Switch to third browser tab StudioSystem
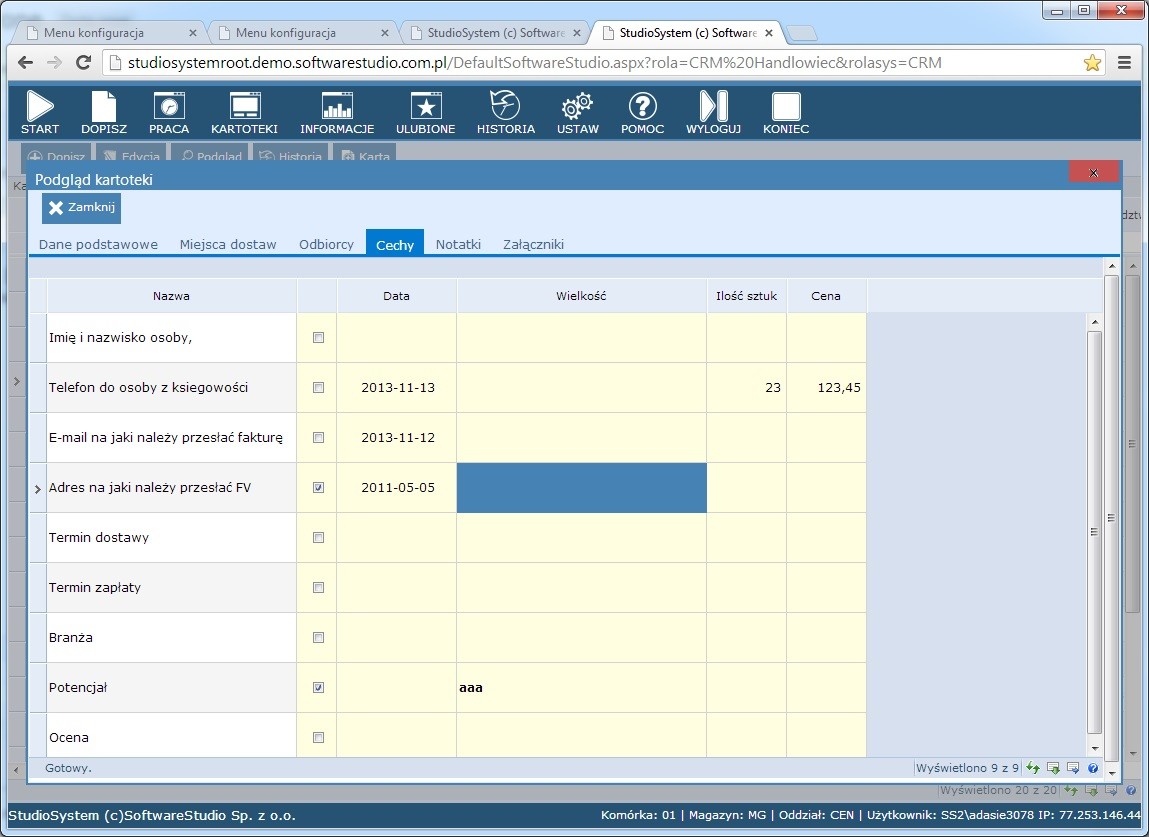Image resolution: width=1149 pixels, height=837 pixels. tap(495, 33)
